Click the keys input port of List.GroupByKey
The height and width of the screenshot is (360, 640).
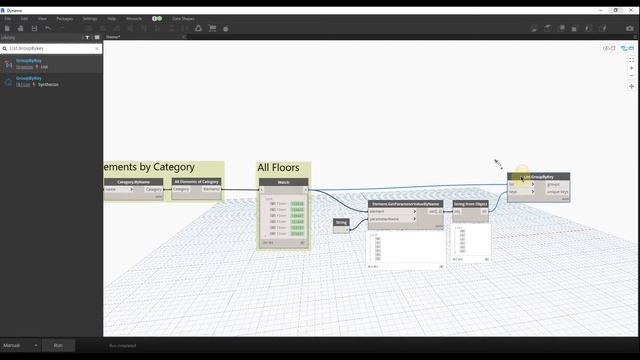pos(521,192)
